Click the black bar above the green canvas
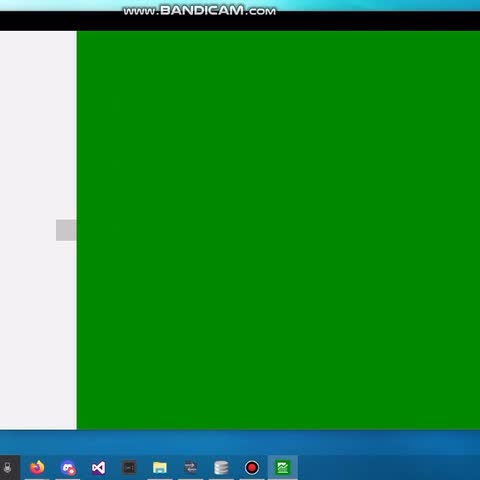Screen dimensions: 480x480 [x=240, y=21]
